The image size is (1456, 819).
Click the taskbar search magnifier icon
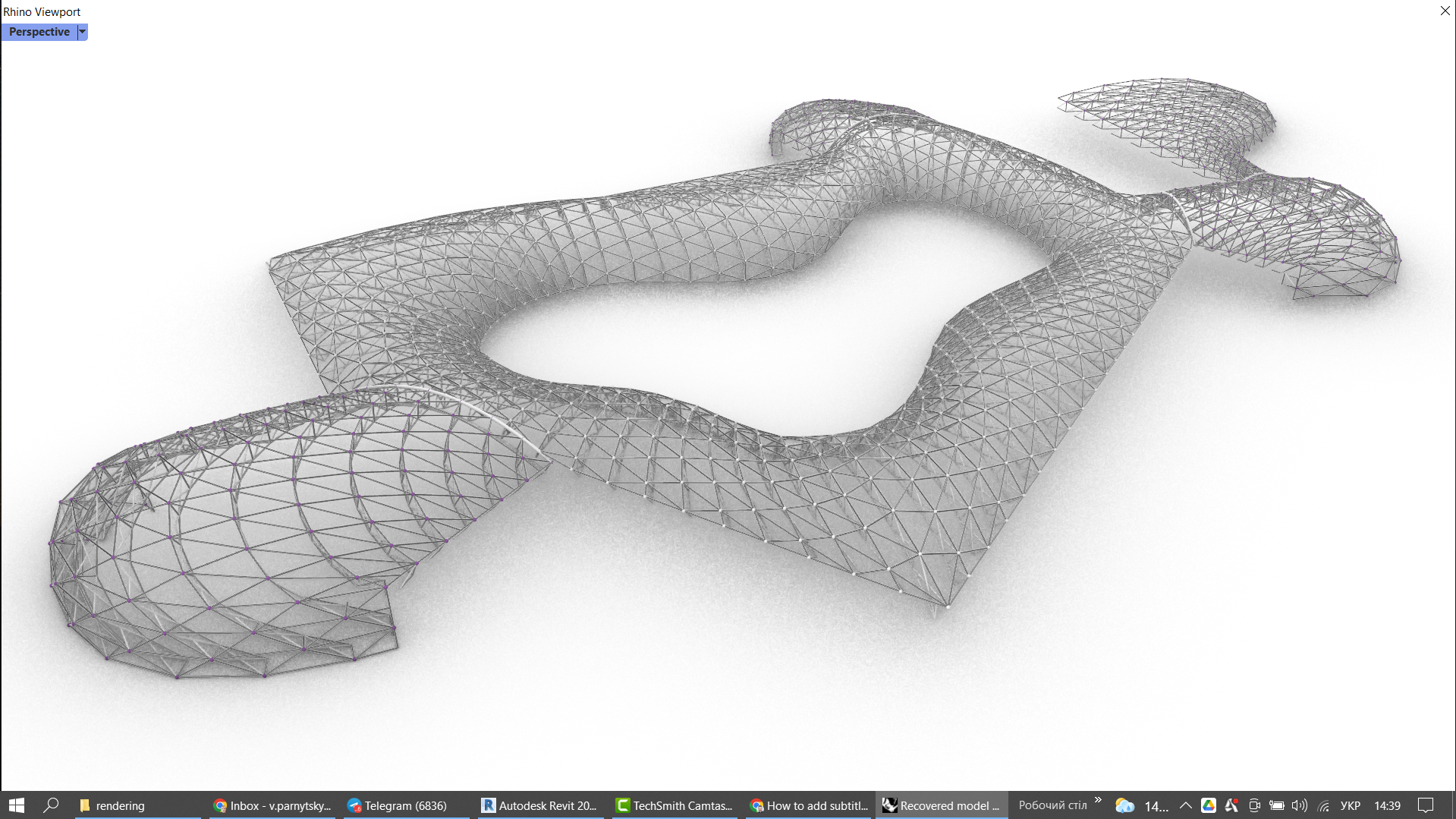pos(51,805)
